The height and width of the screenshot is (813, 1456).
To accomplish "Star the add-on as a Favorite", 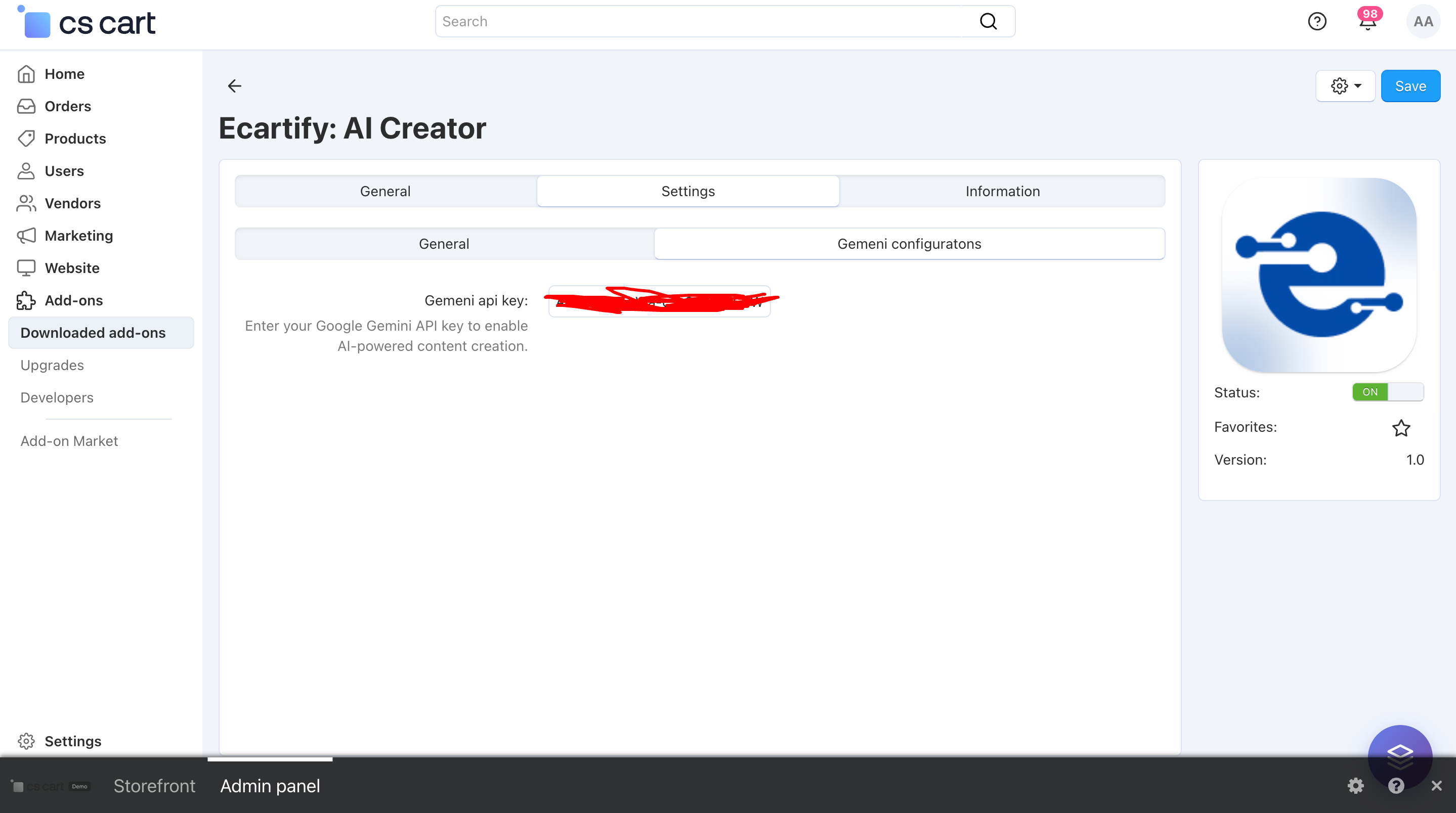I will coord(1401,428).
